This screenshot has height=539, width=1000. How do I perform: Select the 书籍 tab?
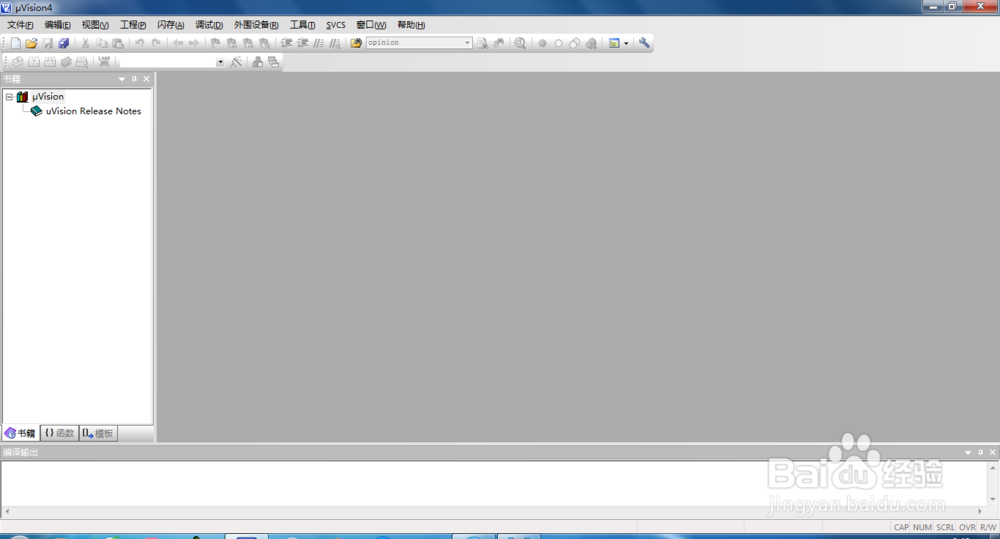click(x=20, y=433)
